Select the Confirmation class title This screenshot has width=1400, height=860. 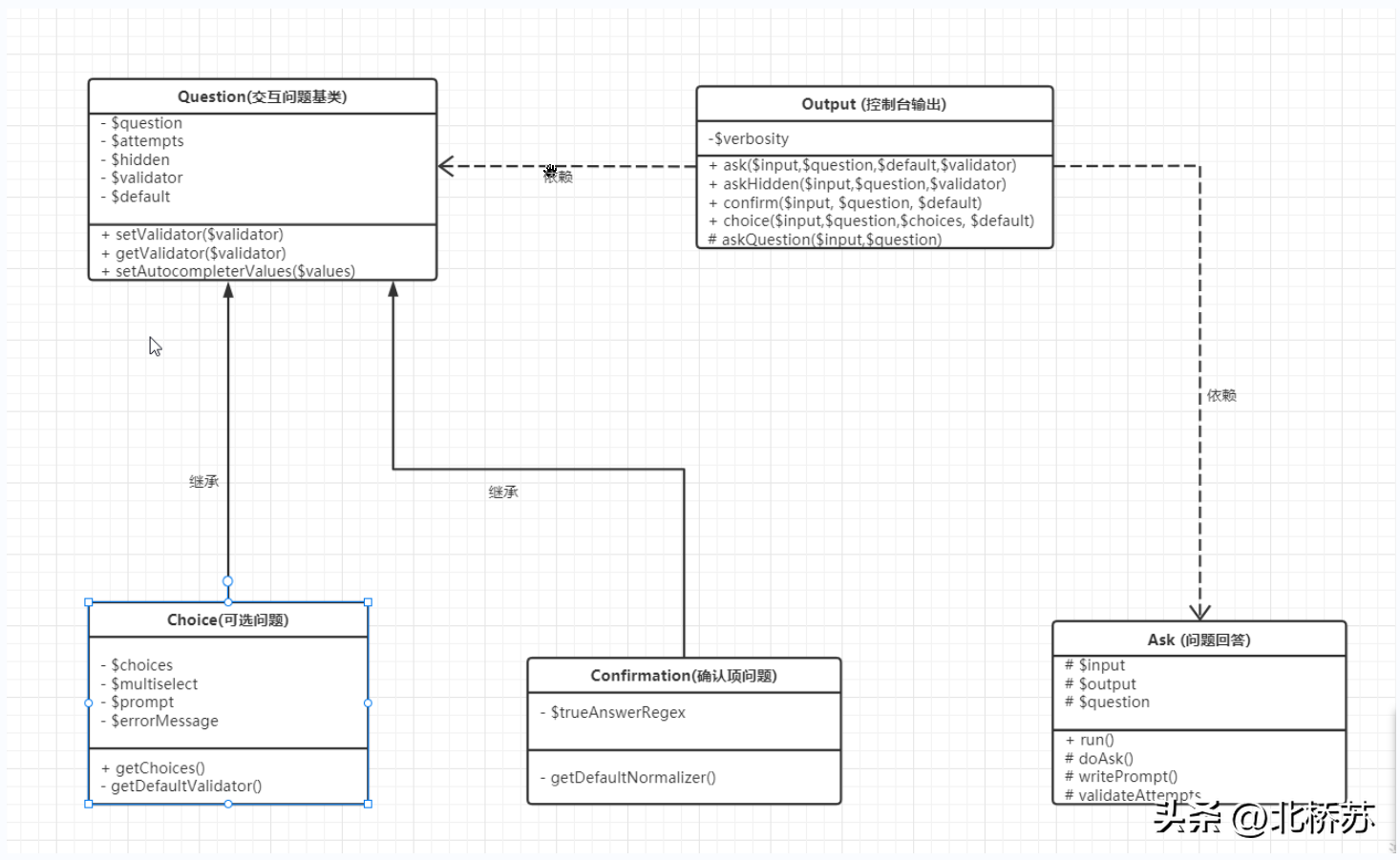click(684, 676)
